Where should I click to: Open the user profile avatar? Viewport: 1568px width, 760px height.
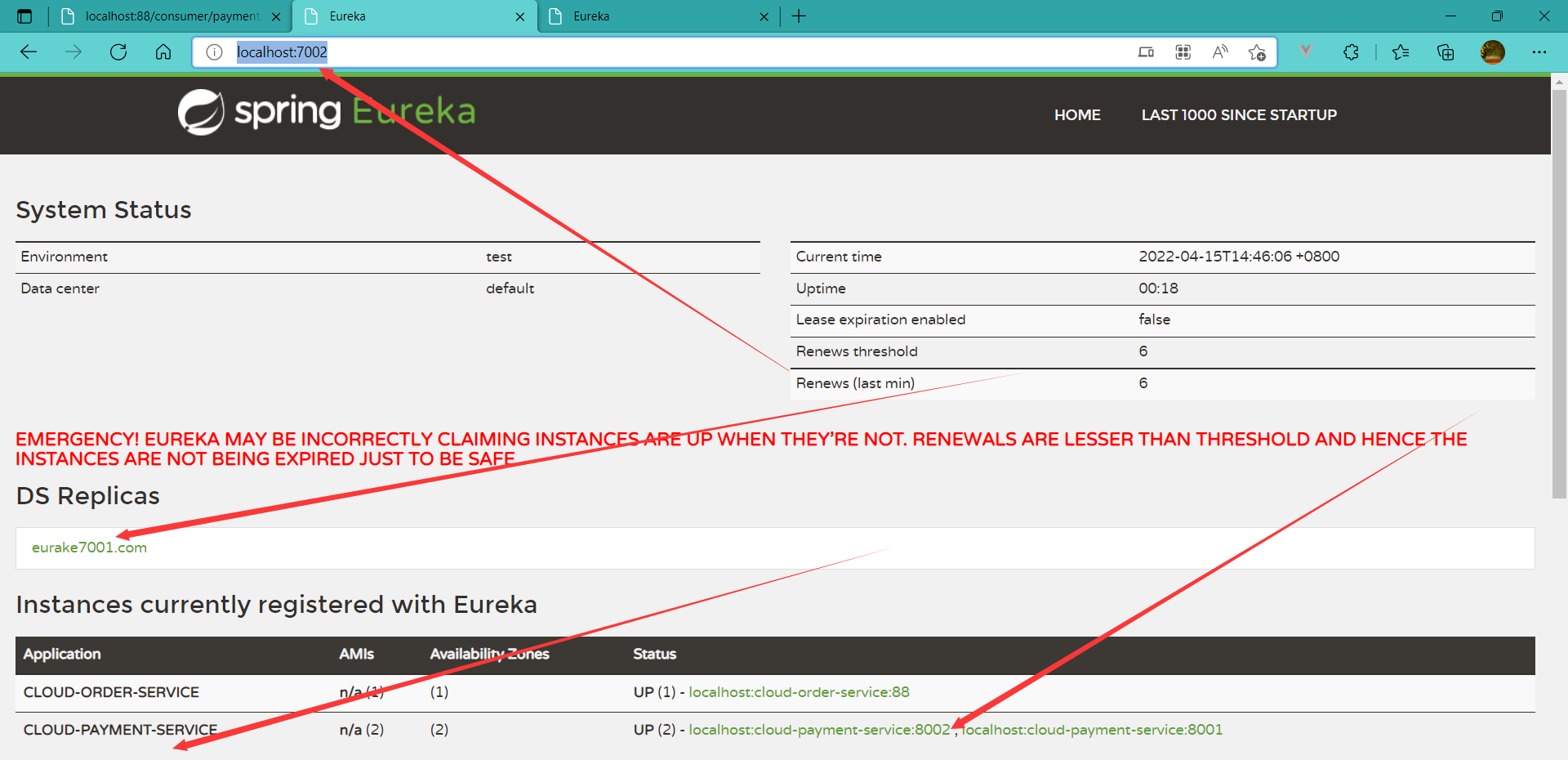click(x=1493, y=52)
